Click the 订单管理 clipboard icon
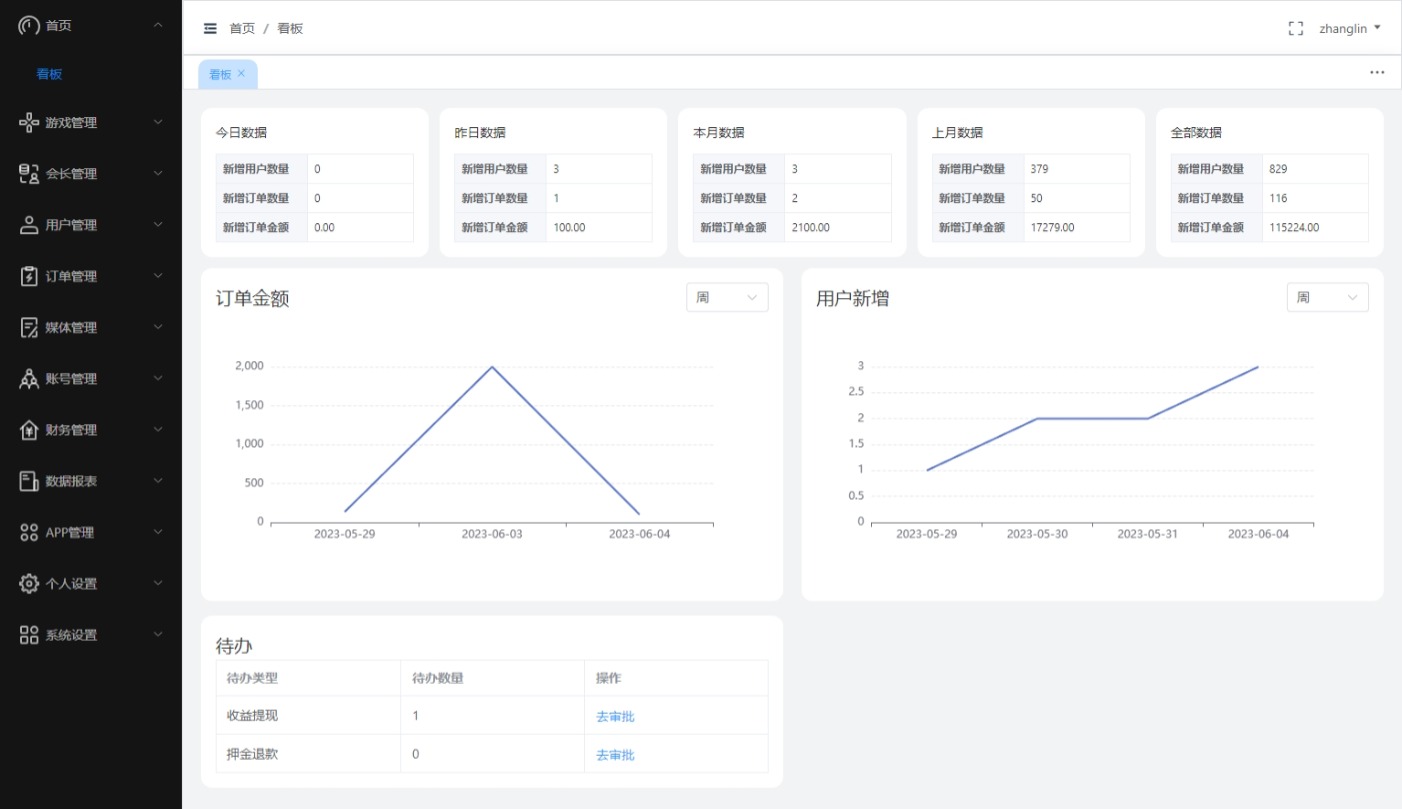This screenshot has width=1402, height=809. click(x=29, y=276)
